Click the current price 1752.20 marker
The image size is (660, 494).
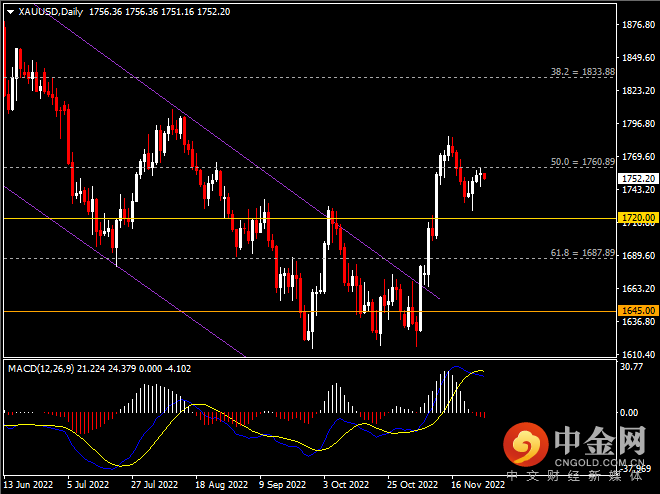[637, 178]
